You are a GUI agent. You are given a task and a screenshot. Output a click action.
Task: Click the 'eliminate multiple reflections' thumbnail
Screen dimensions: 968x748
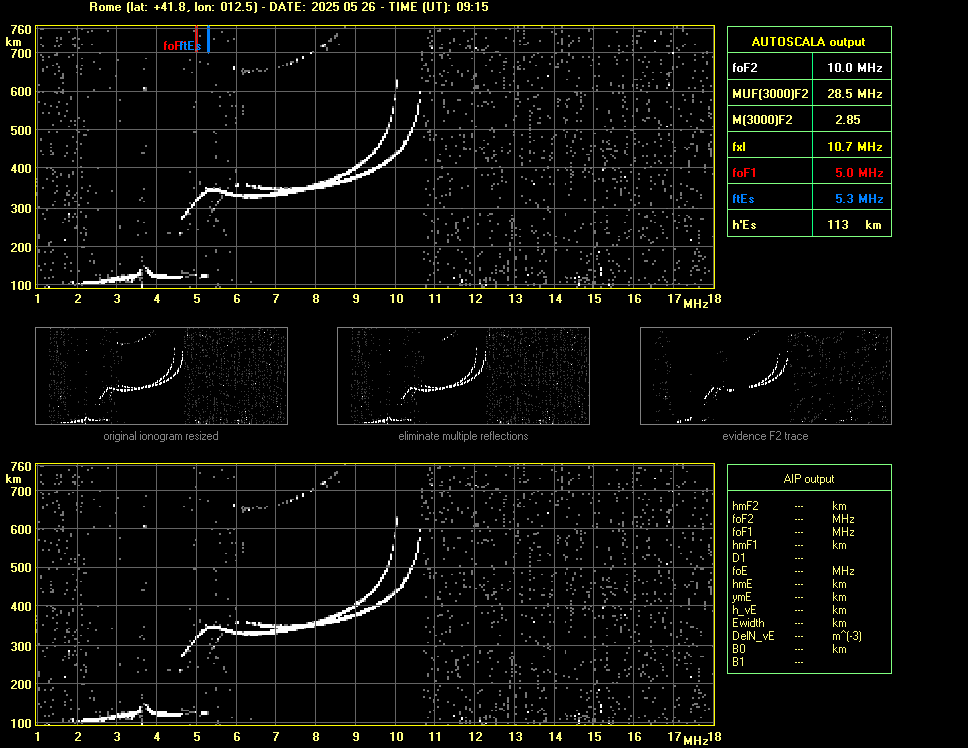click(x=463, y=376)
